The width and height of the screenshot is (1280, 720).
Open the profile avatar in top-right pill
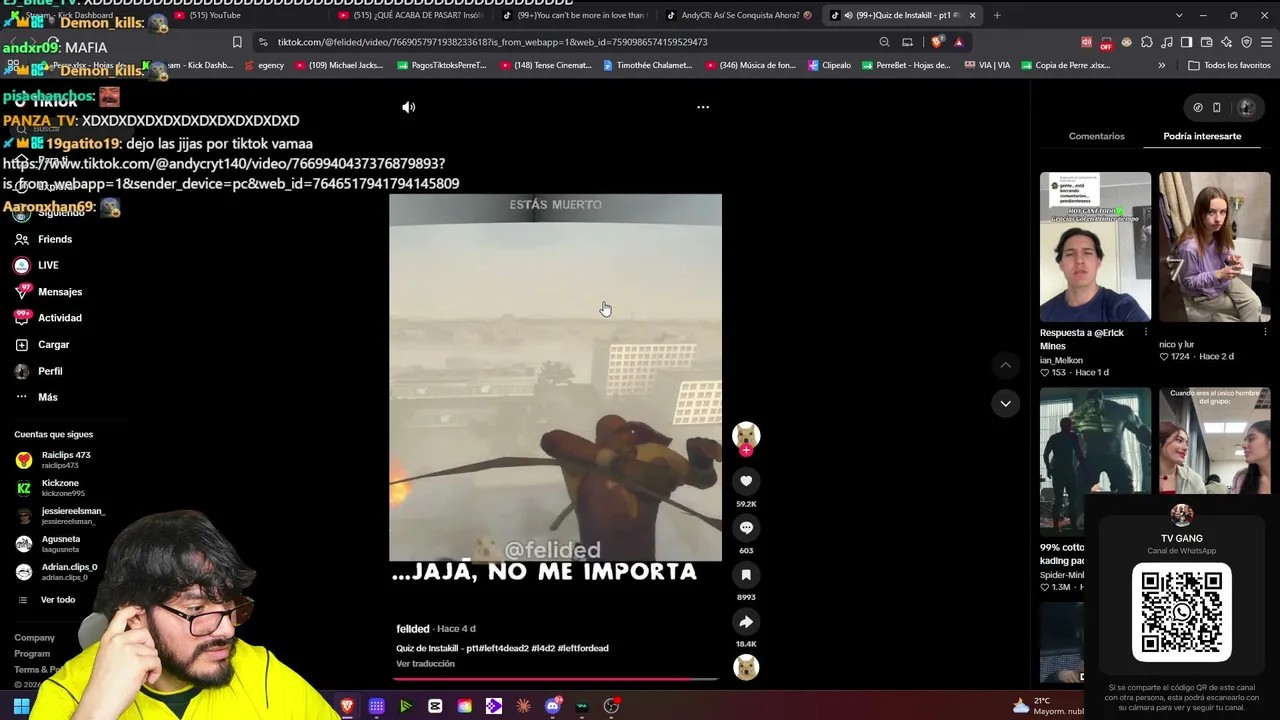tap(1245, 108)
